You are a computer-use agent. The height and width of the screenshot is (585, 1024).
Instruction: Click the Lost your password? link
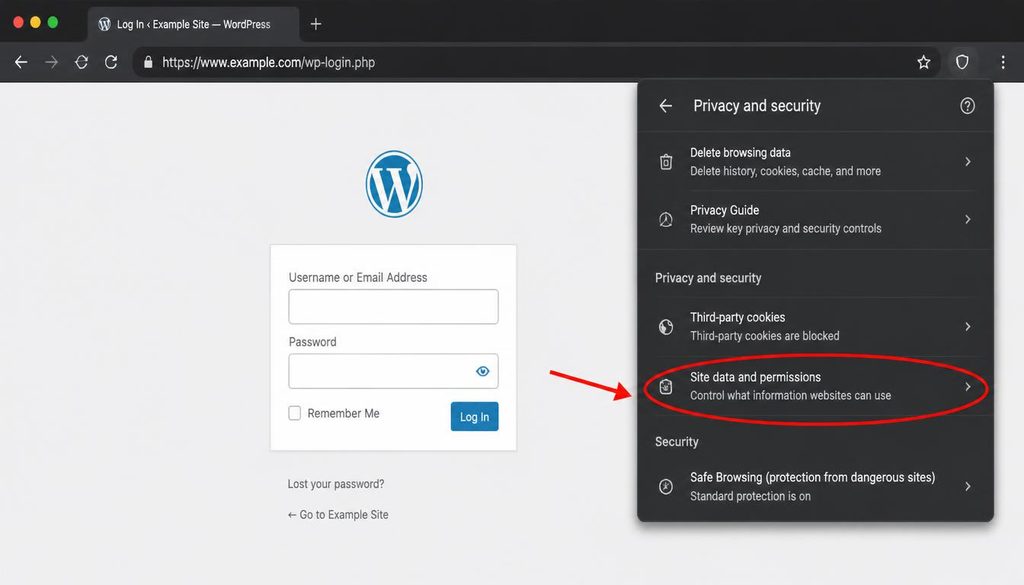coord(336,484)
